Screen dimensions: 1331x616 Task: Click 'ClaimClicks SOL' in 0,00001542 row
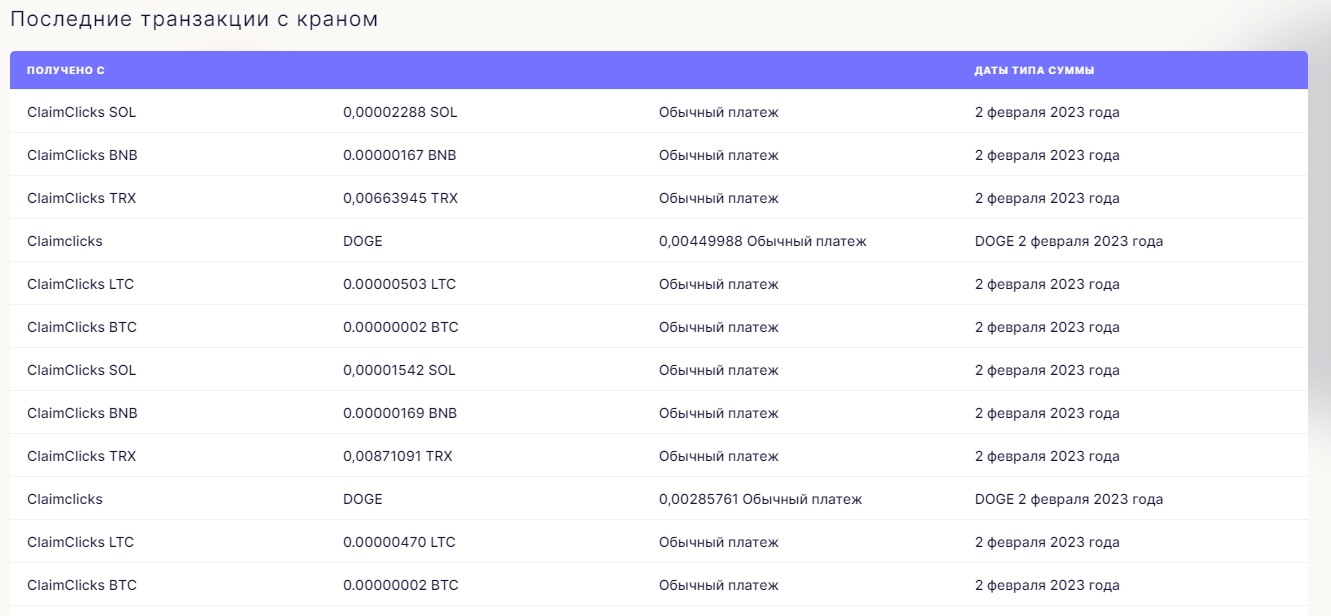[x=81, y=370]
